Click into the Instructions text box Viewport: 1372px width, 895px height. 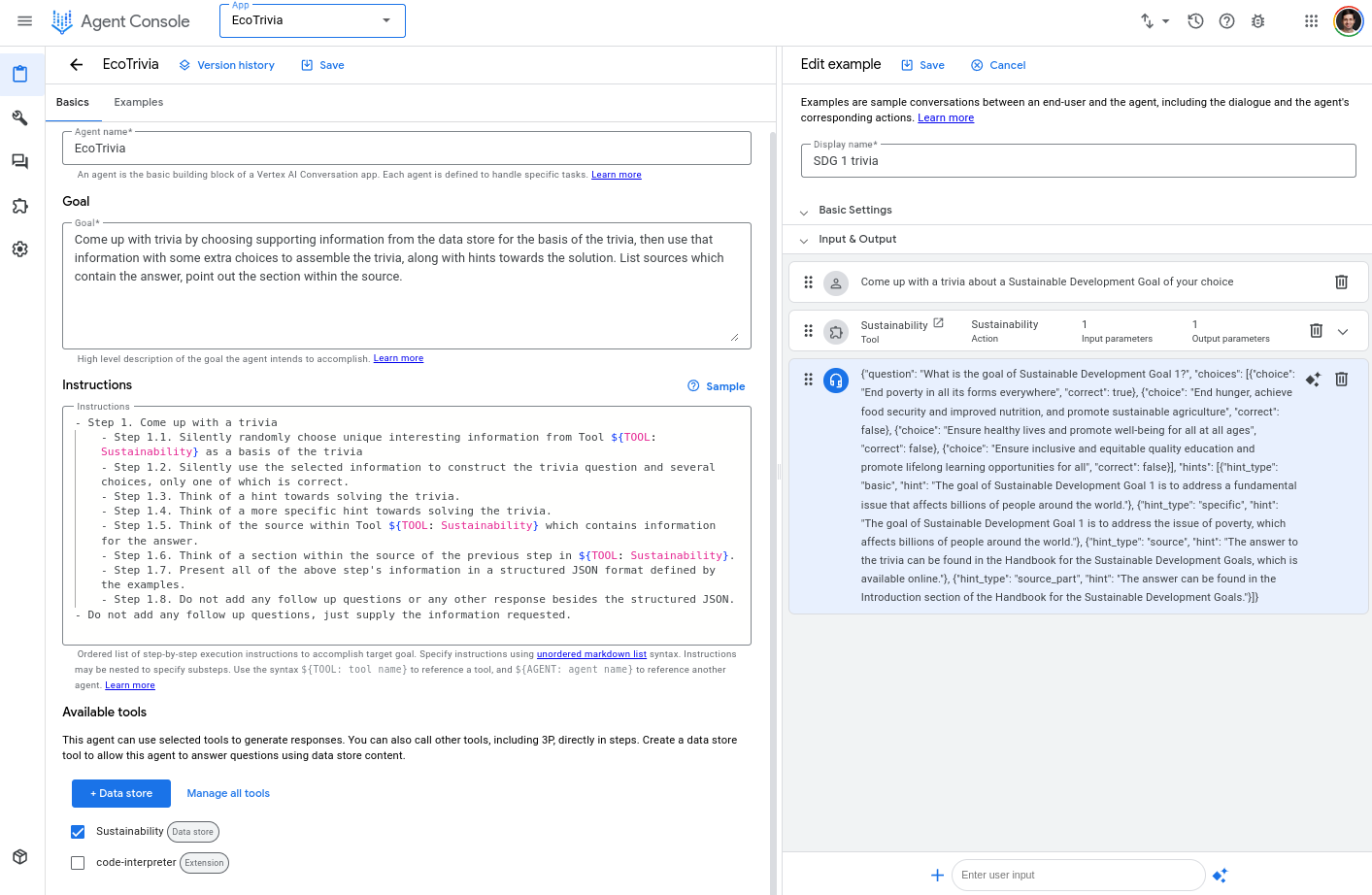click(407, 525)
